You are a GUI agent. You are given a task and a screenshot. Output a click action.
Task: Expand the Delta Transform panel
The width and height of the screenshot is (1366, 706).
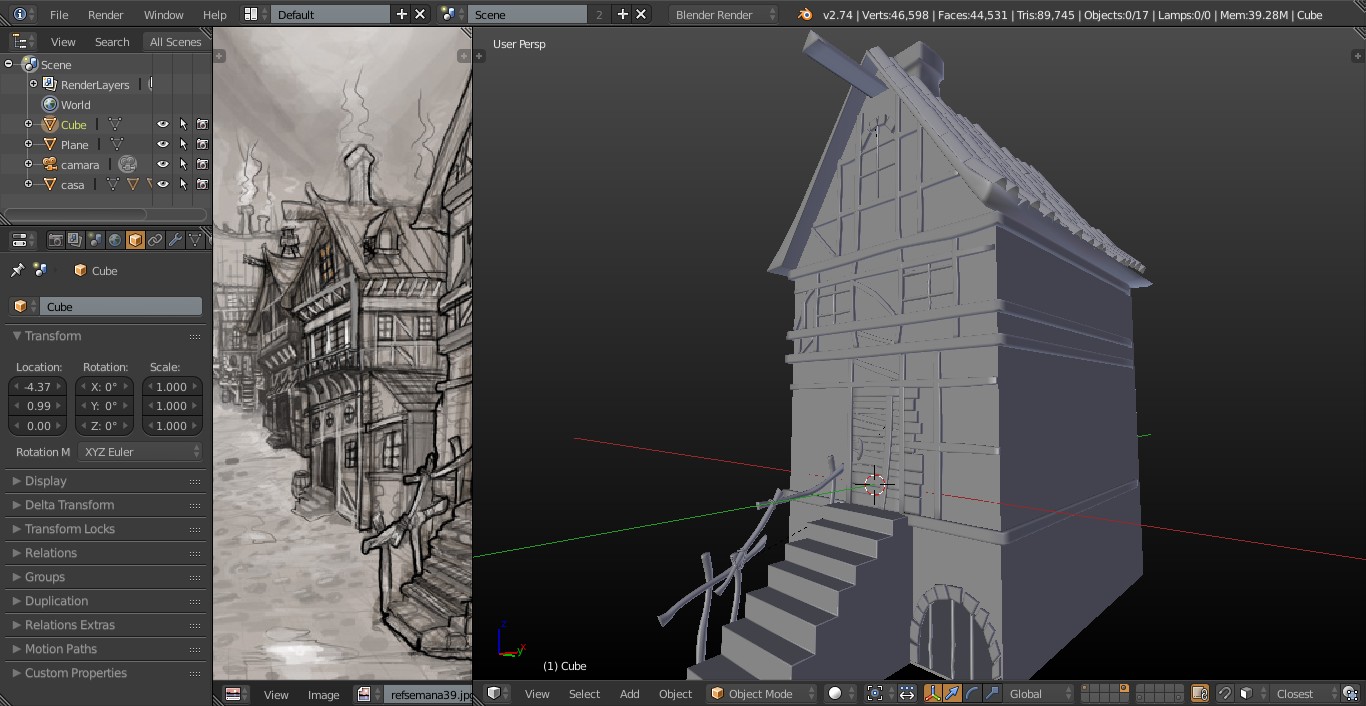tap(106, 505)
